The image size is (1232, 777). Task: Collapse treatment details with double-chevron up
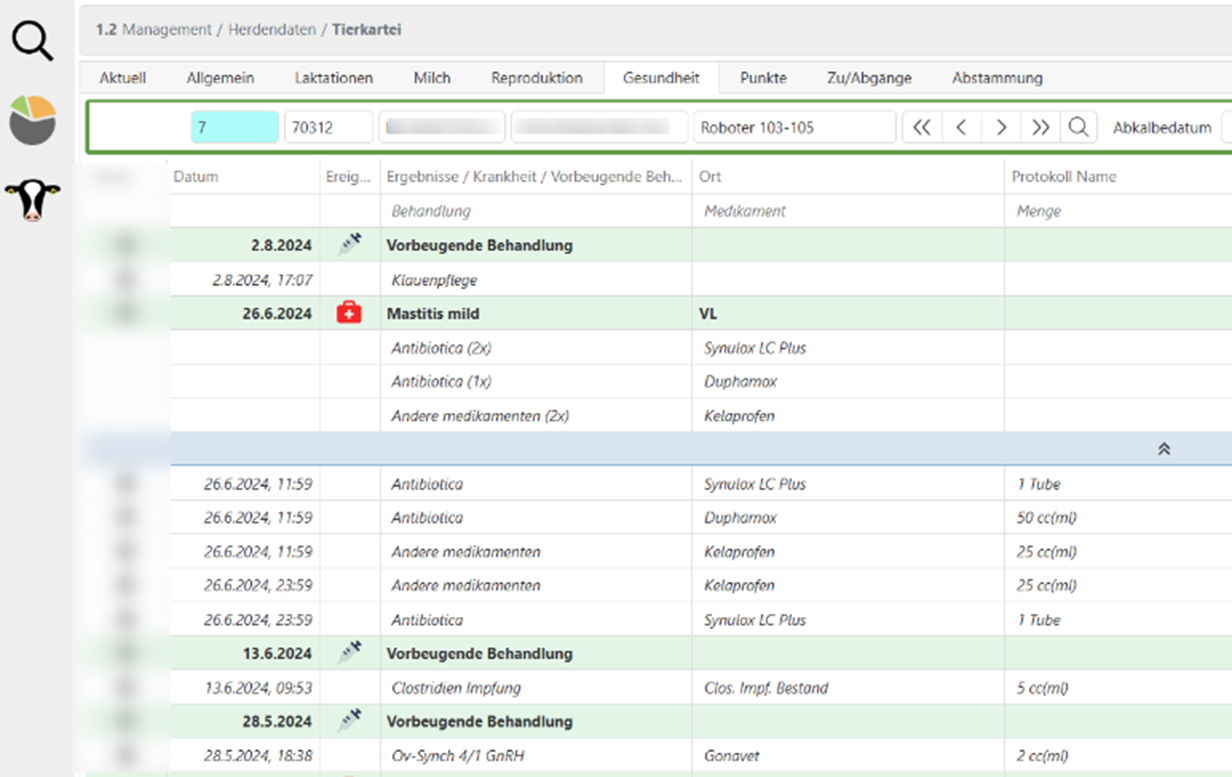1163,450
